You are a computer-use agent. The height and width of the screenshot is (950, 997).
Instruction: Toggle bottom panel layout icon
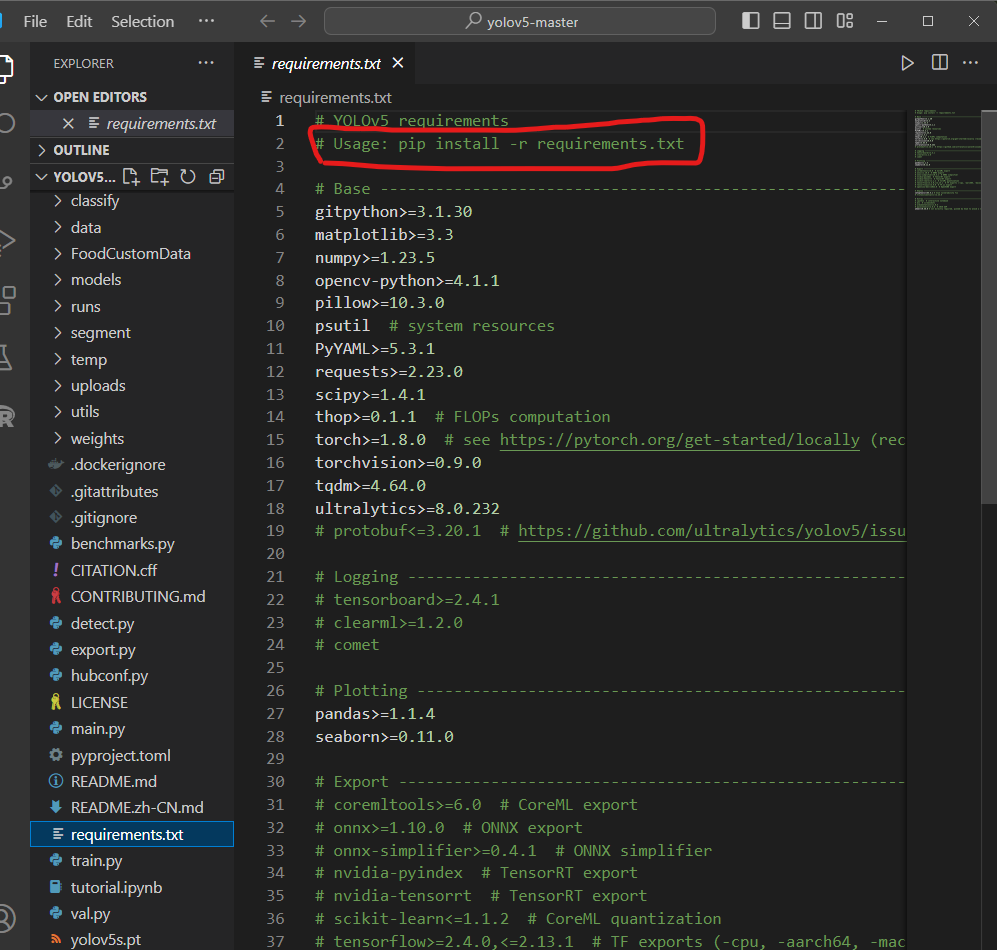point(782,21)
